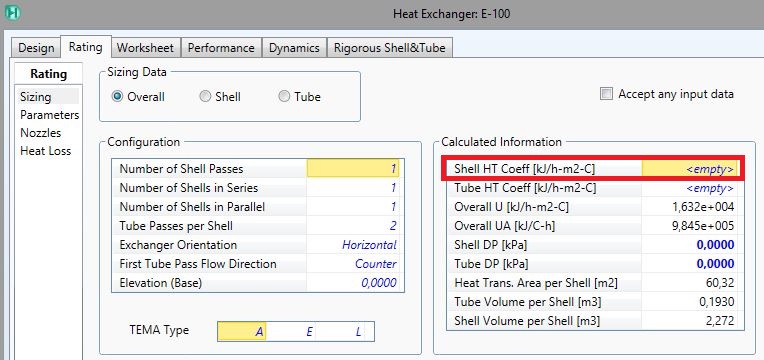Select the TEMA Type front head A cell
Screen dimensions: 764x360
[x=242, y=332]
